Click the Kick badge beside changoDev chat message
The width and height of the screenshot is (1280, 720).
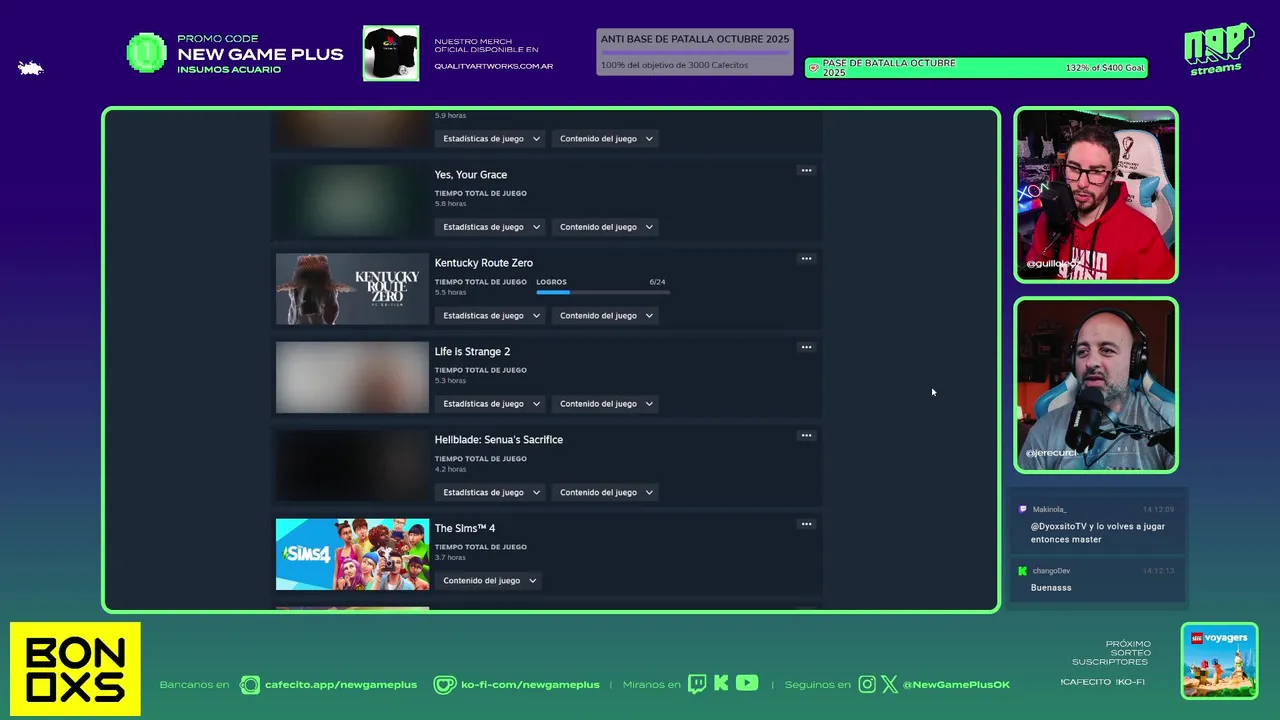[x=1023, y=571]
